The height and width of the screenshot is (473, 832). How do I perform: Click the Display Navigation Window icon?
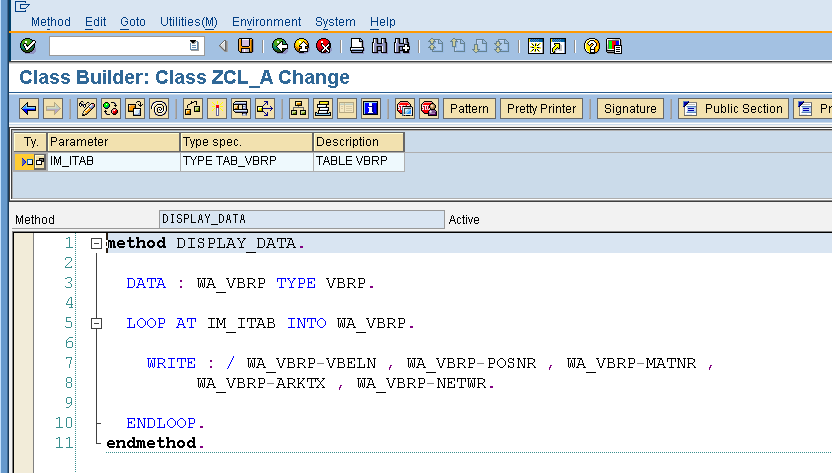(x=323, y=108)
